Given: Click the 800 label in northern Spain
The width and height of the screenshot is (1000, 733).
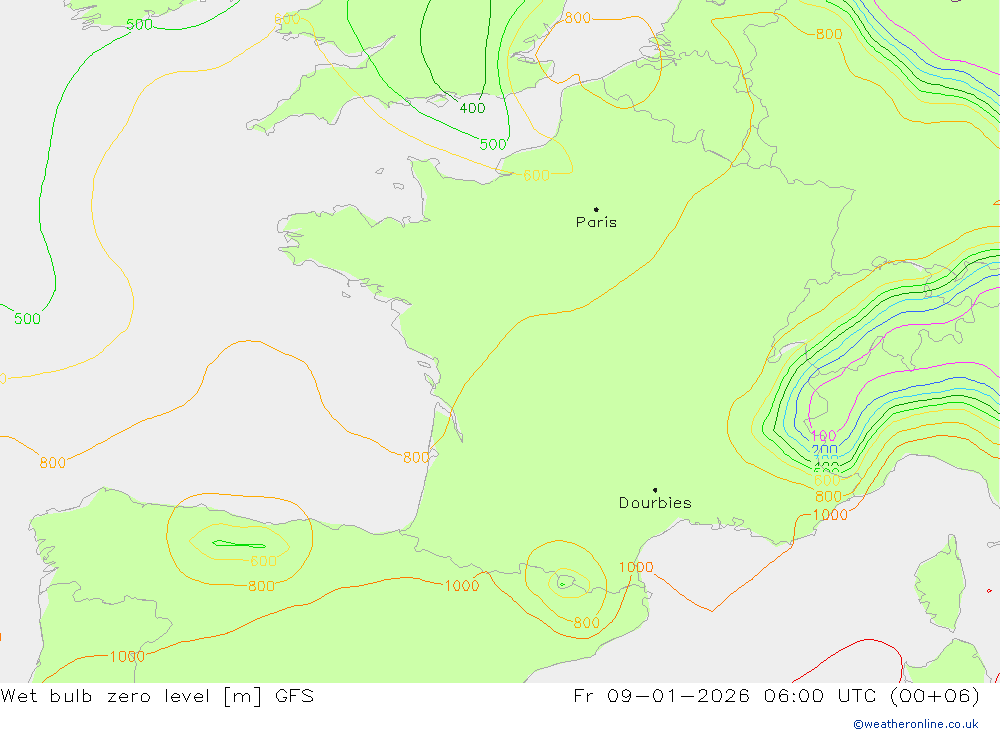Looking at the screenshot, I should click(x=261, y=586).
